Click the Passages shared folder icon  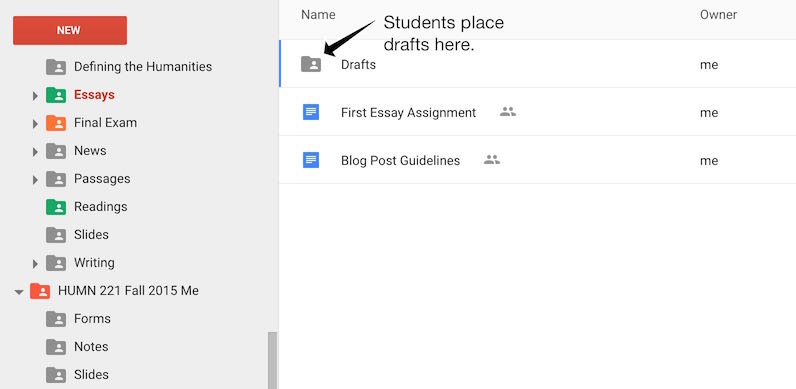point(56,179)
